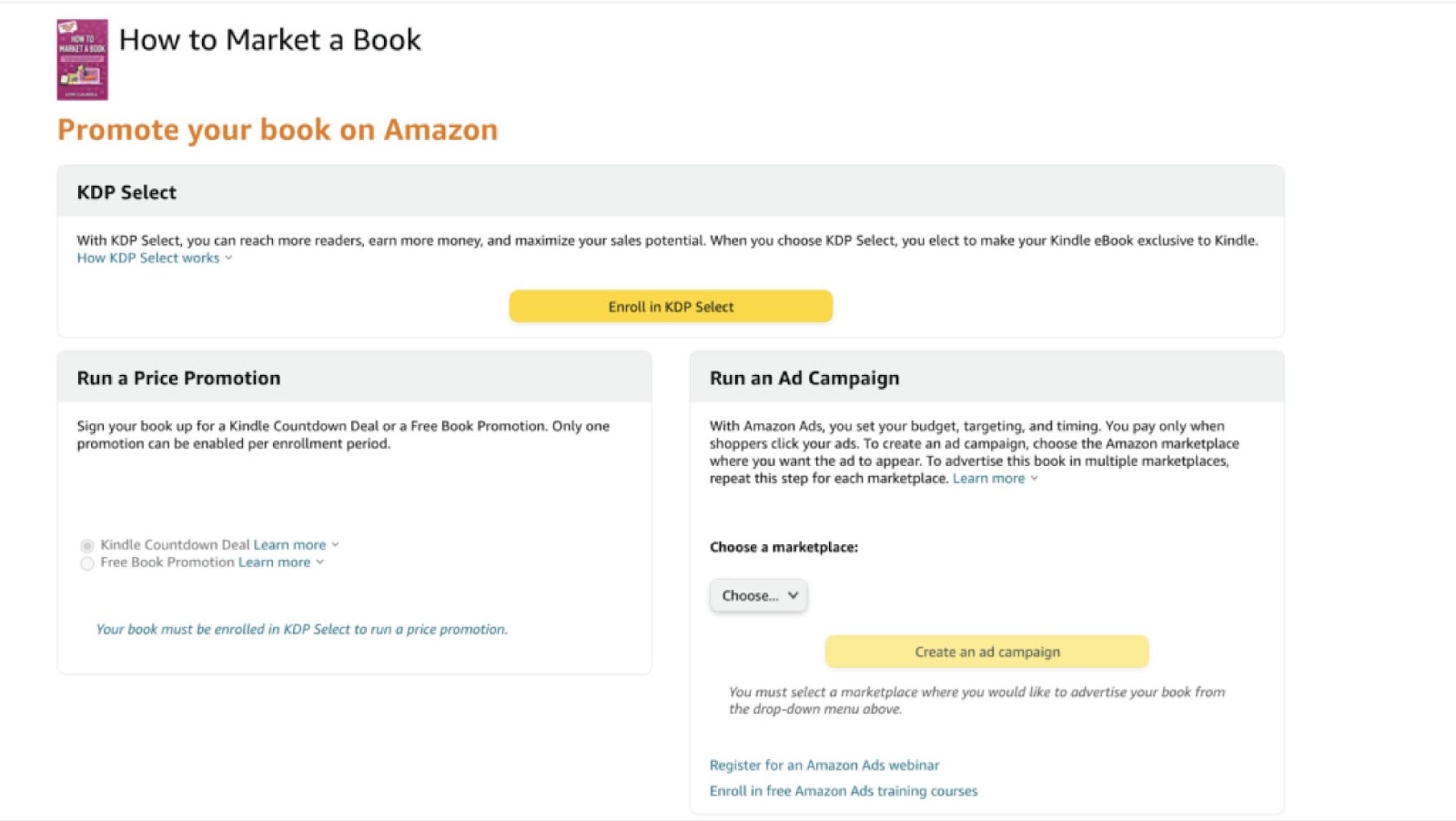Expand Learn more in the Ad Campaign description
Screen dimensions: 1456x821
tap(991, 478)
